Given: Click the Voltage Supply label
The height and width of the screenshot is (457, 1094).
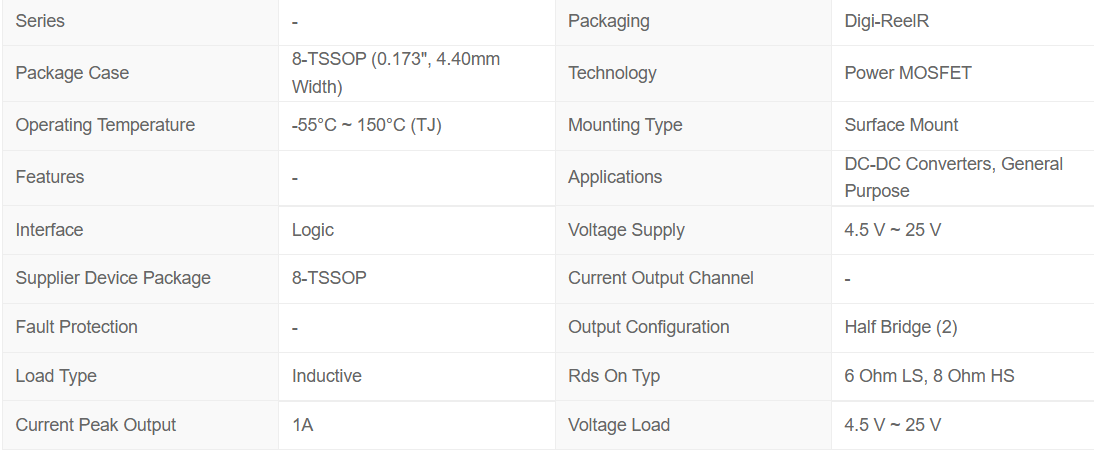Looking at the screenshot, I should pos(627,230).
